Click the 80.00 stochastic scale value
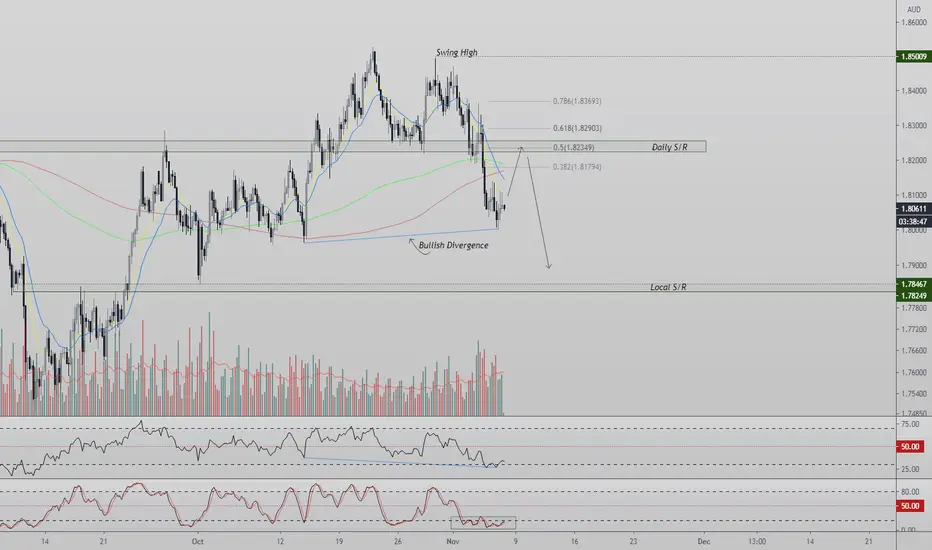The height and width of the screenshot is (550, 932). tap(910, 492)
